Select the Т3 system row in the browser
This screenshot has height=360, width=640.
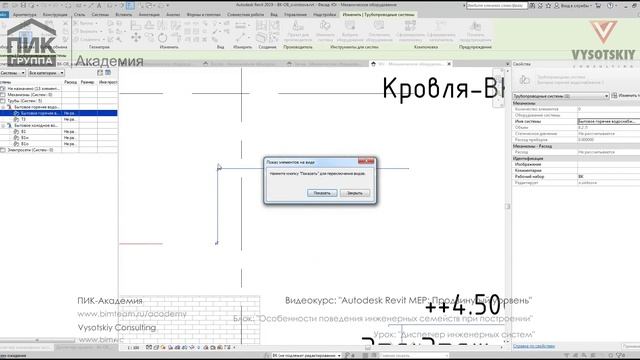tap(58, 119)
